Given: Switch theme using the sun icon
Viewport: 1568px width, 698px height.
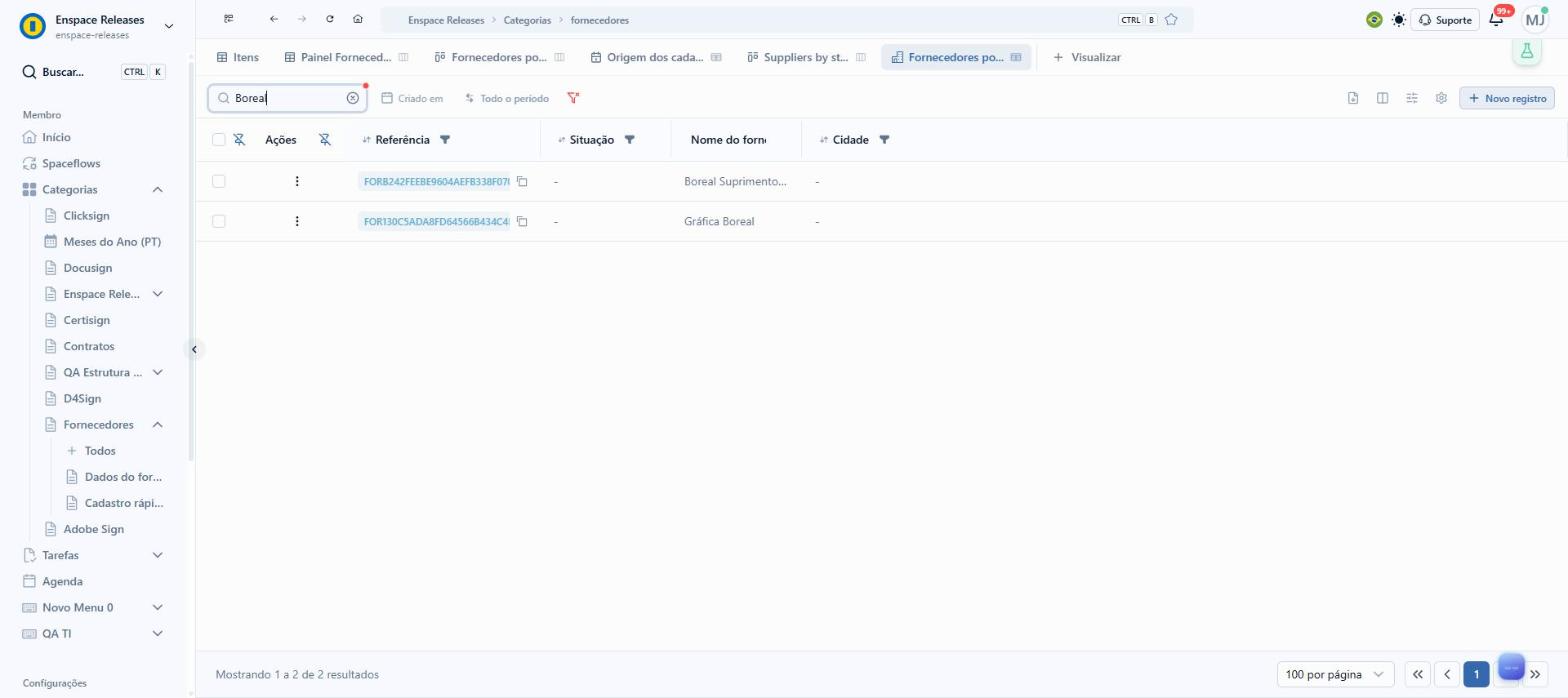Looking at the screenshot, I should (x=1398, y=20).
